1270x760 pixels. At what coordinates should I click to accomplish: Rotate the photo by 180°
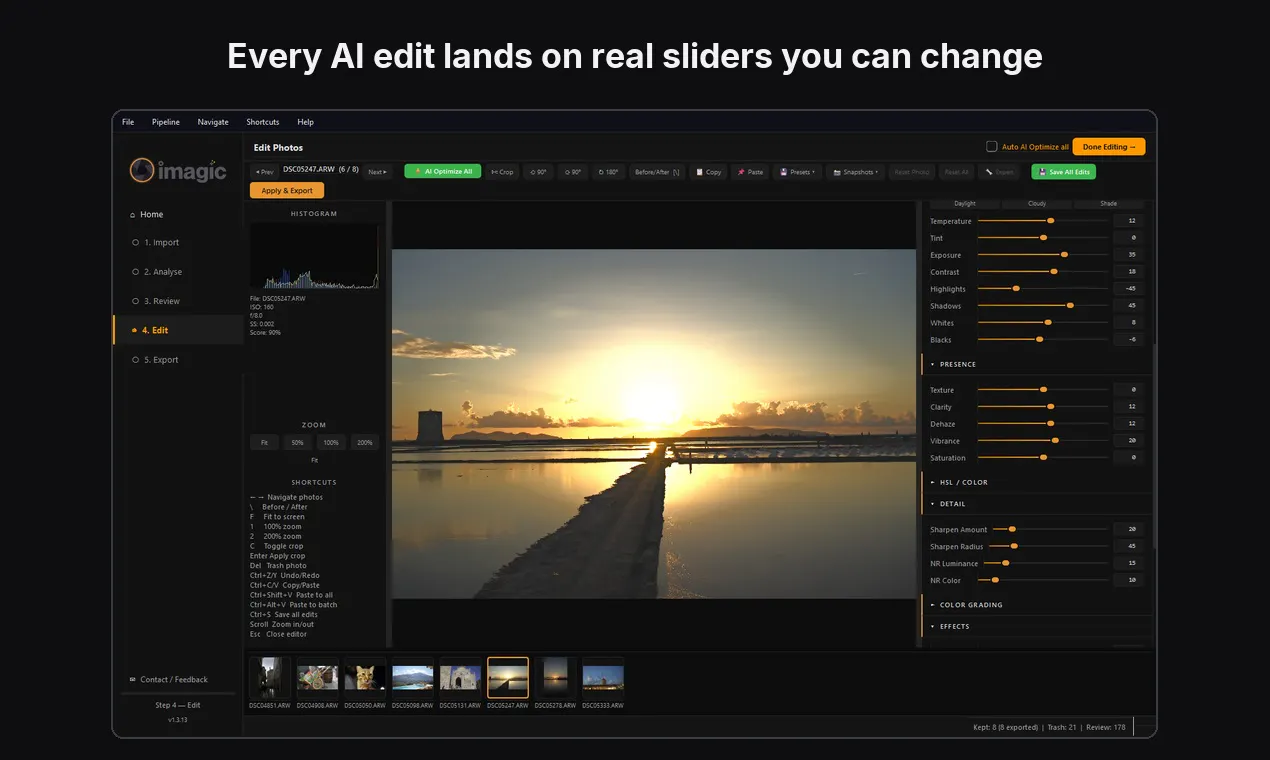608,172
